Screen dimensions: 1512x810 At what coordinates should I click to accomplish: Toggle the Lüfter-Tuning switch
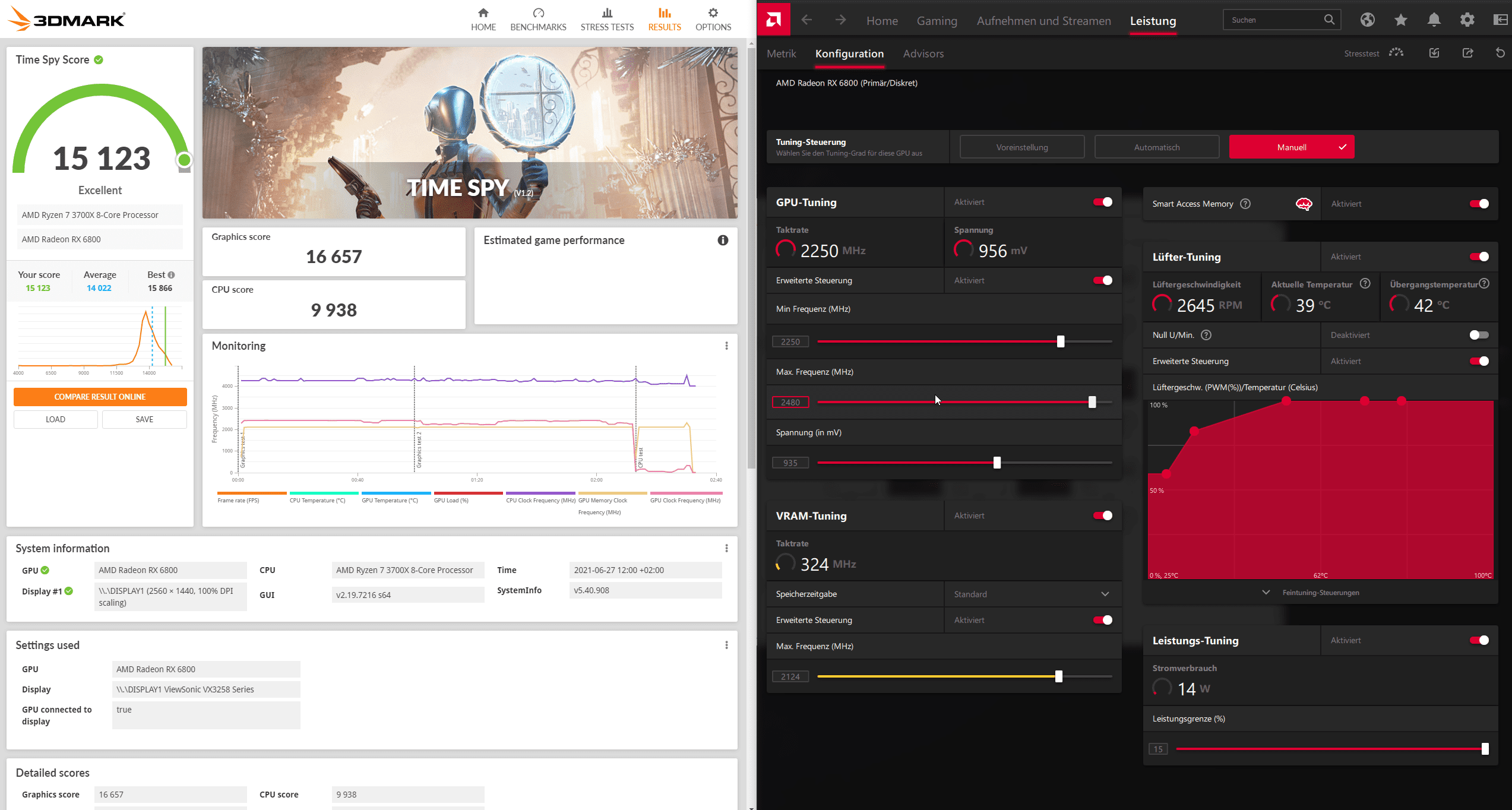click(1479, 257)
